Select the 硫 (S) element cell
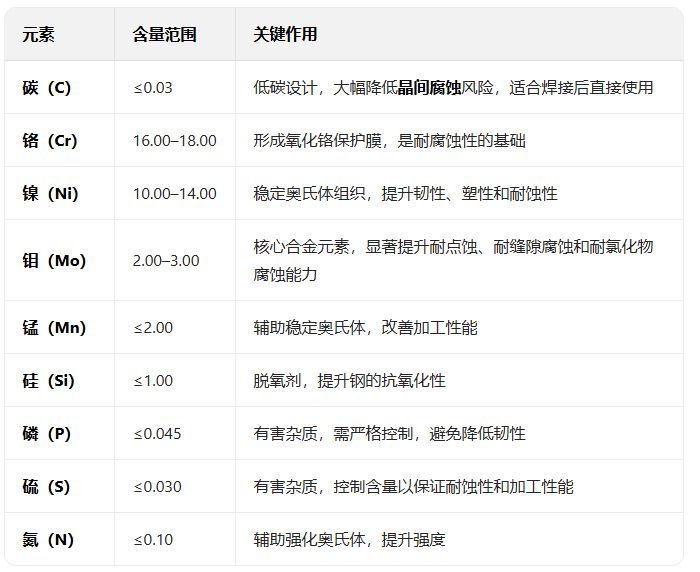Image resolution: width=700 pixels, height=572 pixels. [46, 487]
